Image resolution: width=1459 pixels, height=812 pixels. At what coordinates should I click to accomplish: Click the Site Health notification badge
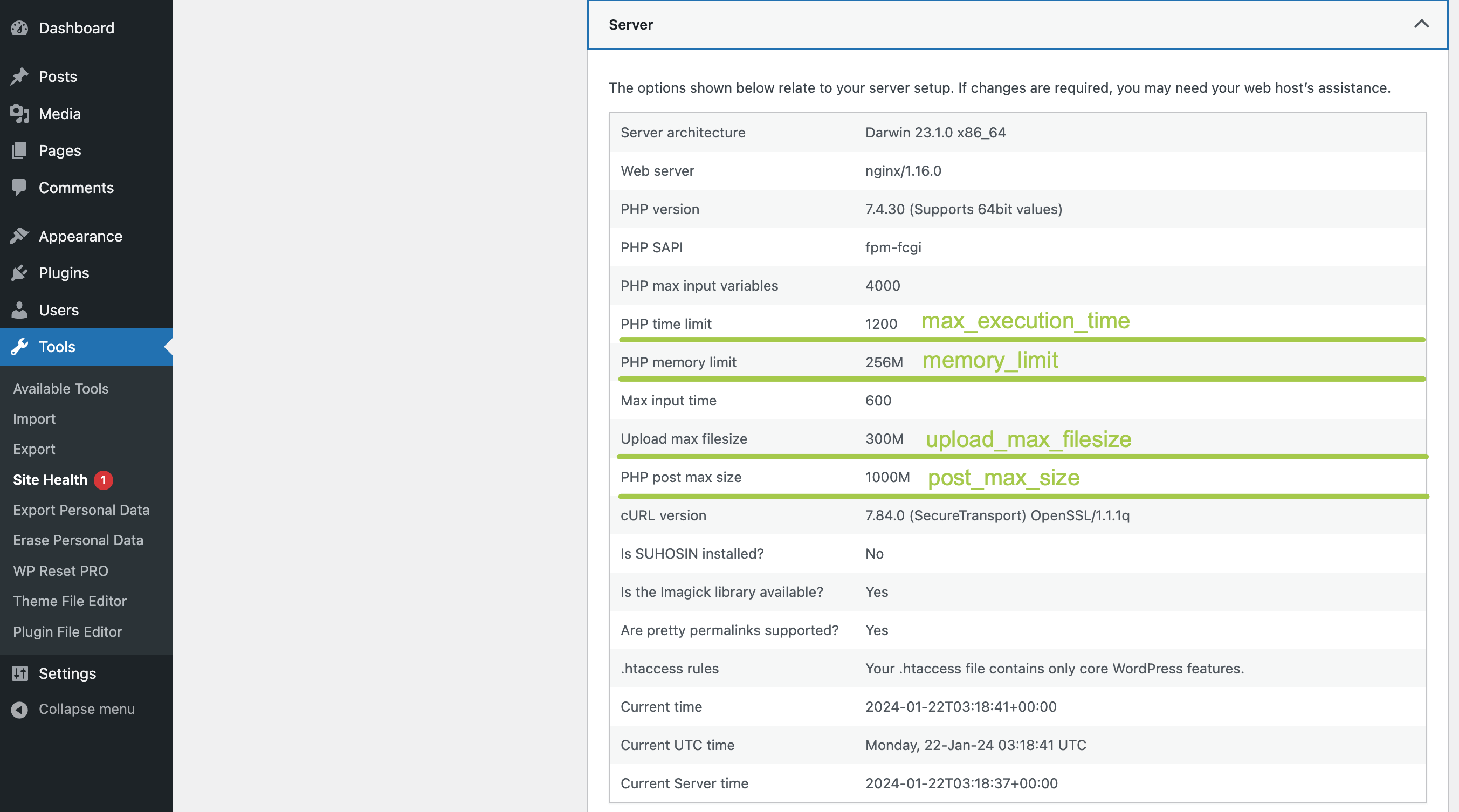pos(103,480)
